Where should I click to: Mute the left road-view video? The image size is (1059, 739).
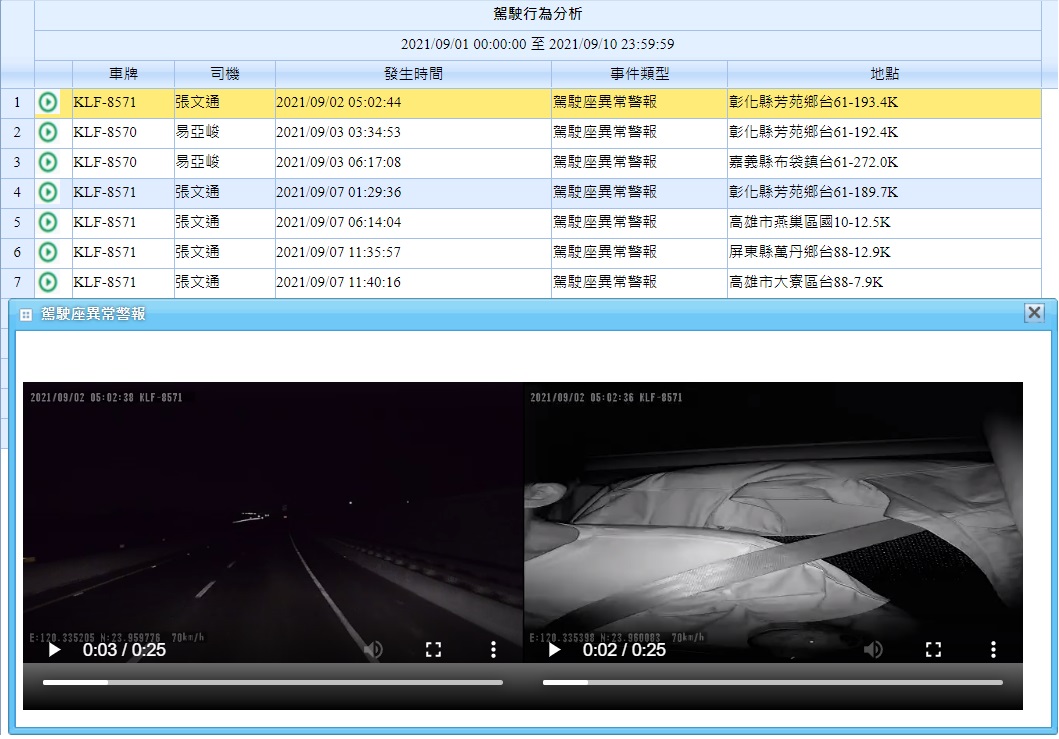pos(373,650)
